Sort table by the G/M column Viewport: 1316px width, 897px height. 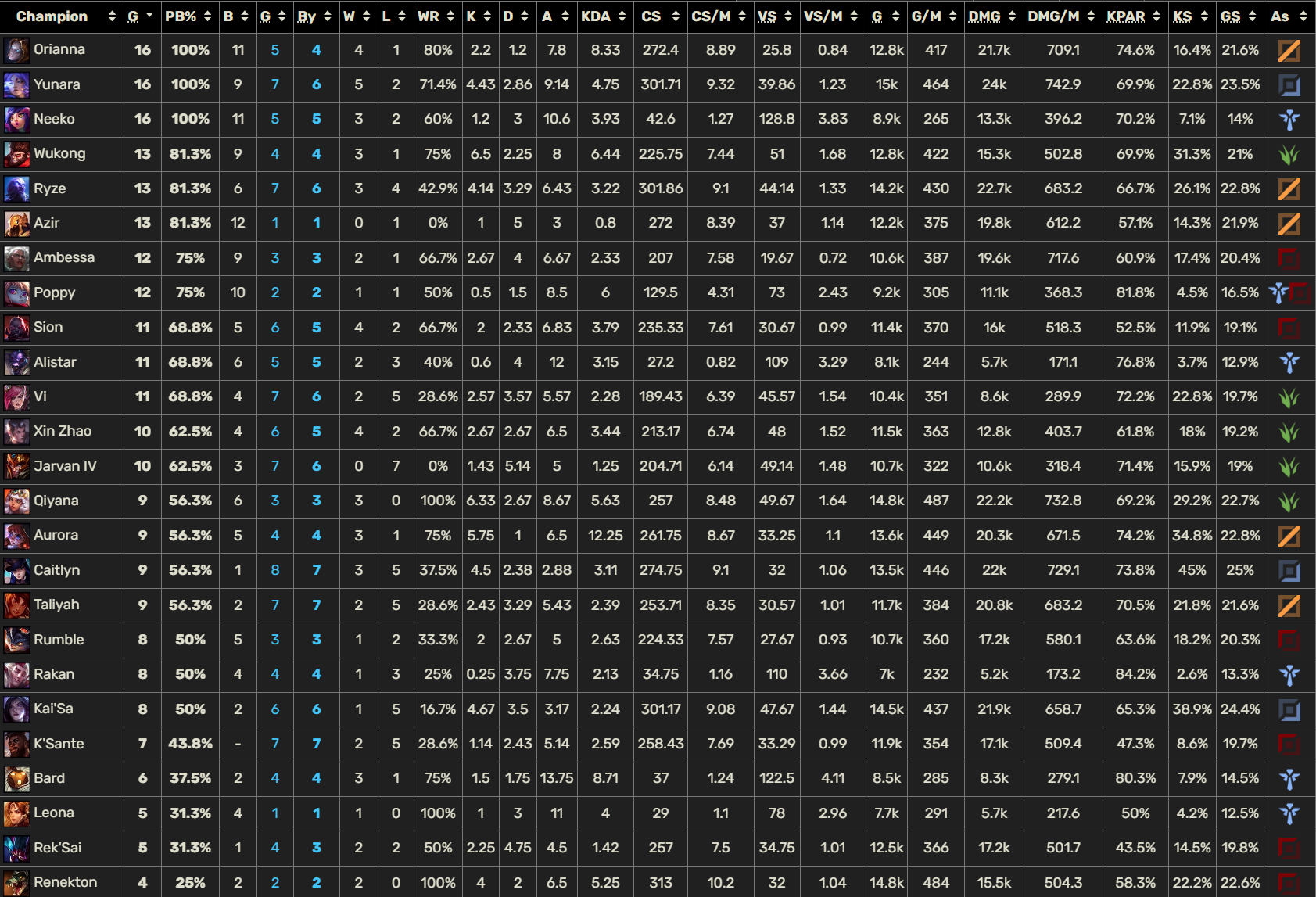pos(934,16)
